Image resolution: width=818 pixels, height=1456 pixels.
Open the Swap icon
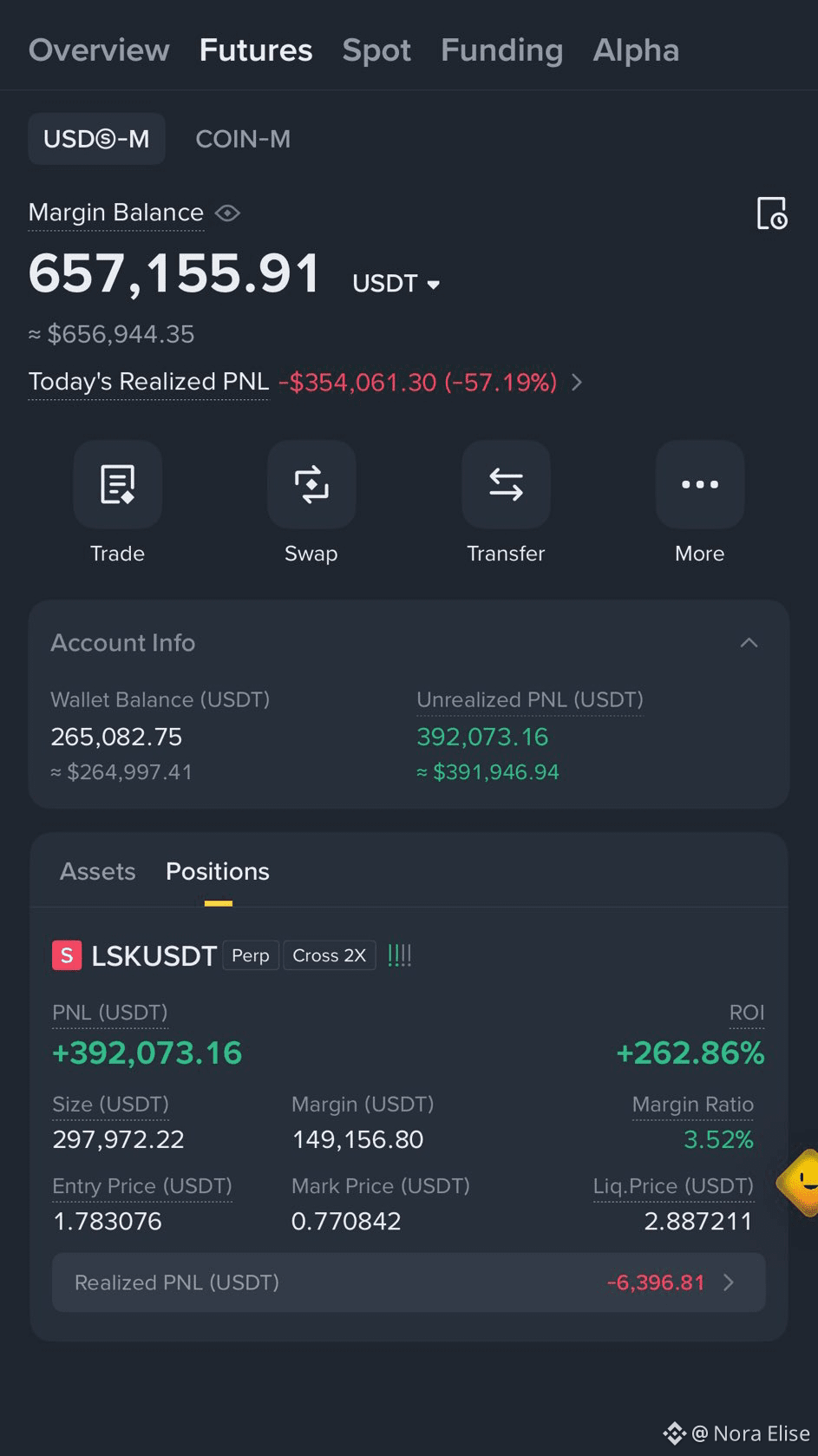point(311,484)
